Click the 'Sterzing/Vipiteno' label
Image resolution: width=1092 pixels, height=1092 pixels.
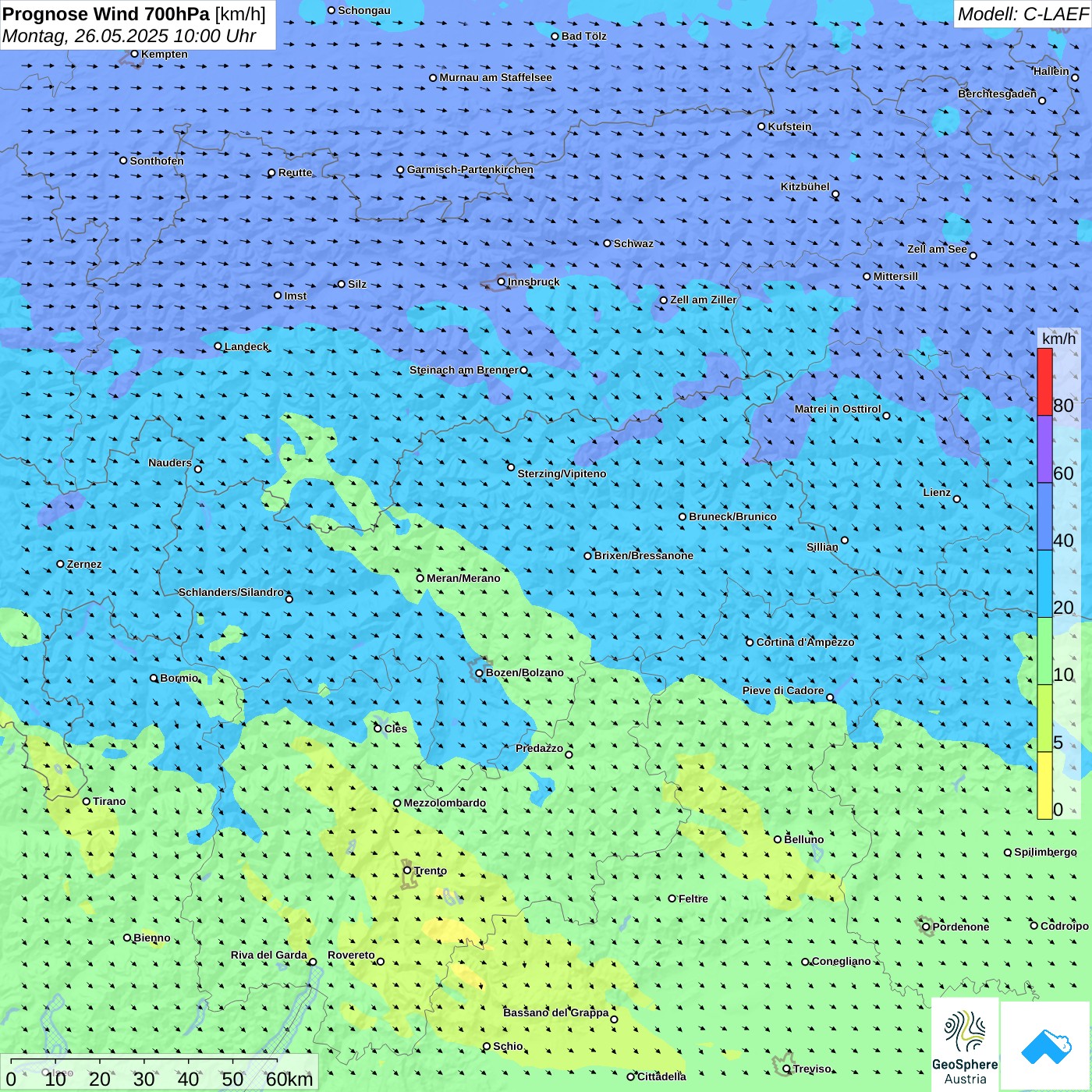(x=562, y=473)
